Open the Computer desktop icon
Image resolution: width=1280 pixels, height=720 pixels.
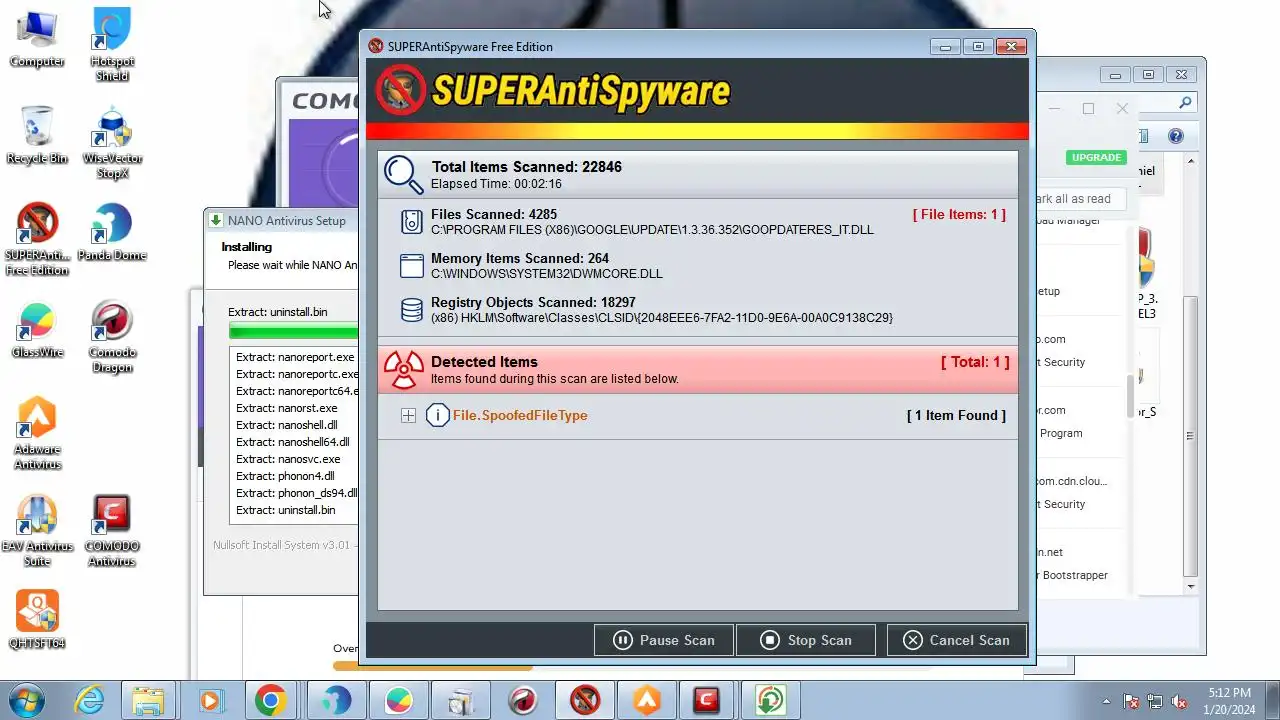click(x=37, y=38)
